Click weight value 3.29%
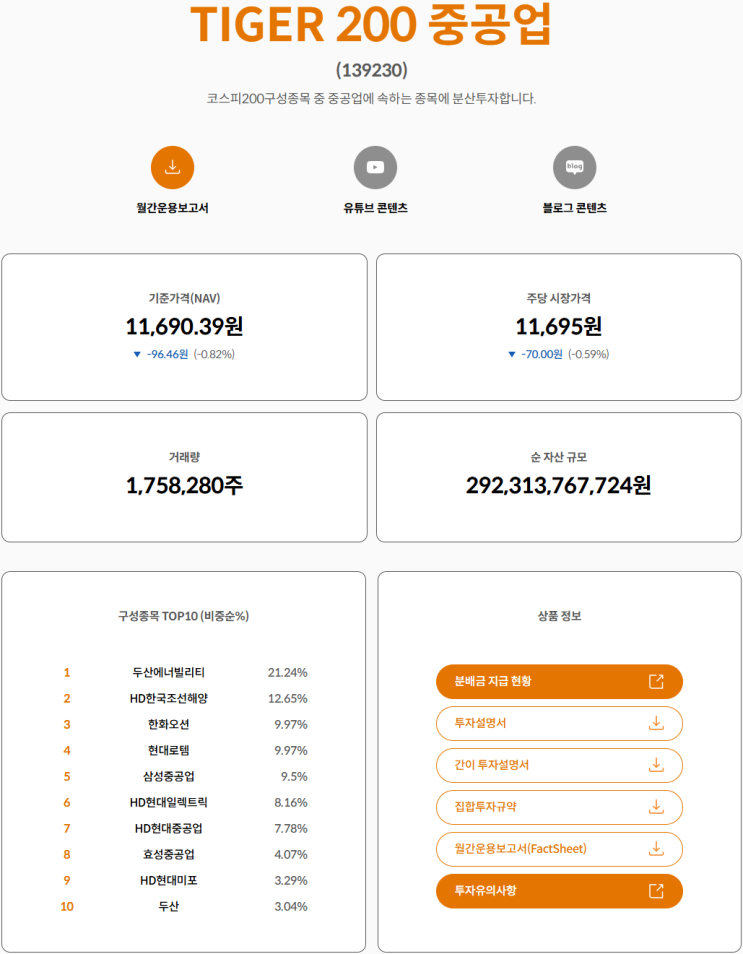 (291, 881)
